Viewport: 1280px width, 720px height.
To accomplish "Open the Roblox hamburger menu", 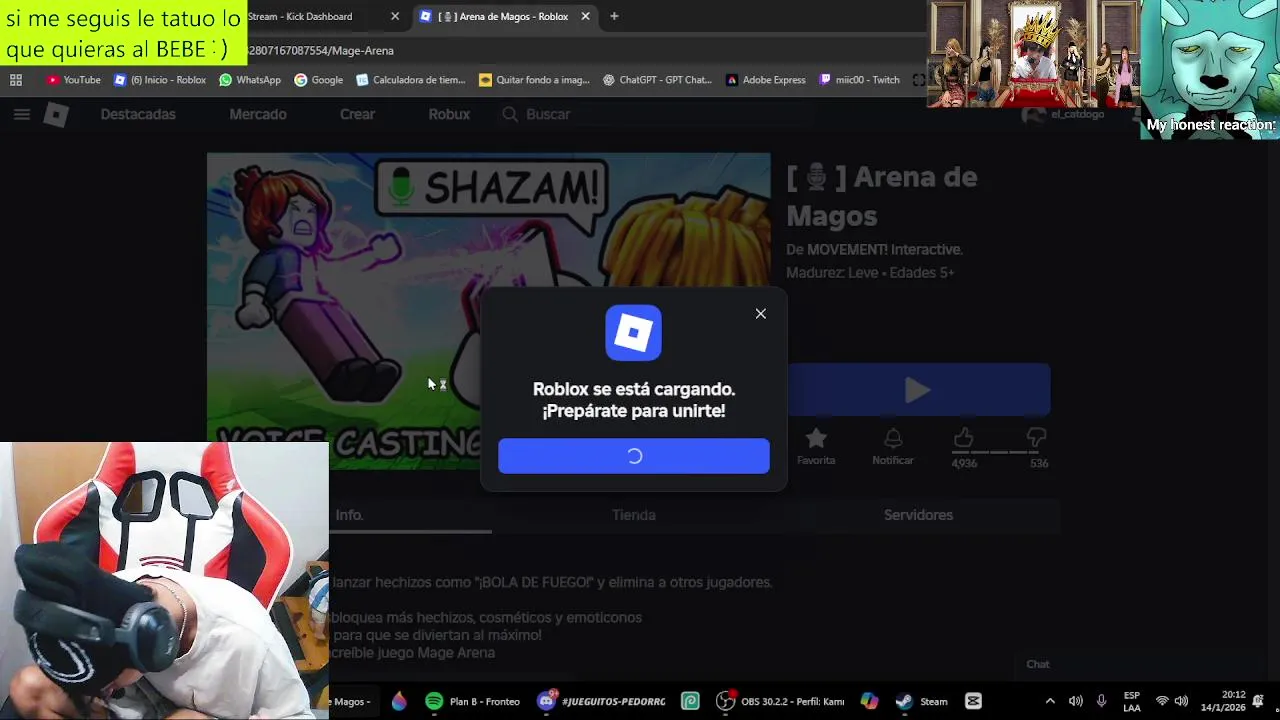I will [21, 114].
